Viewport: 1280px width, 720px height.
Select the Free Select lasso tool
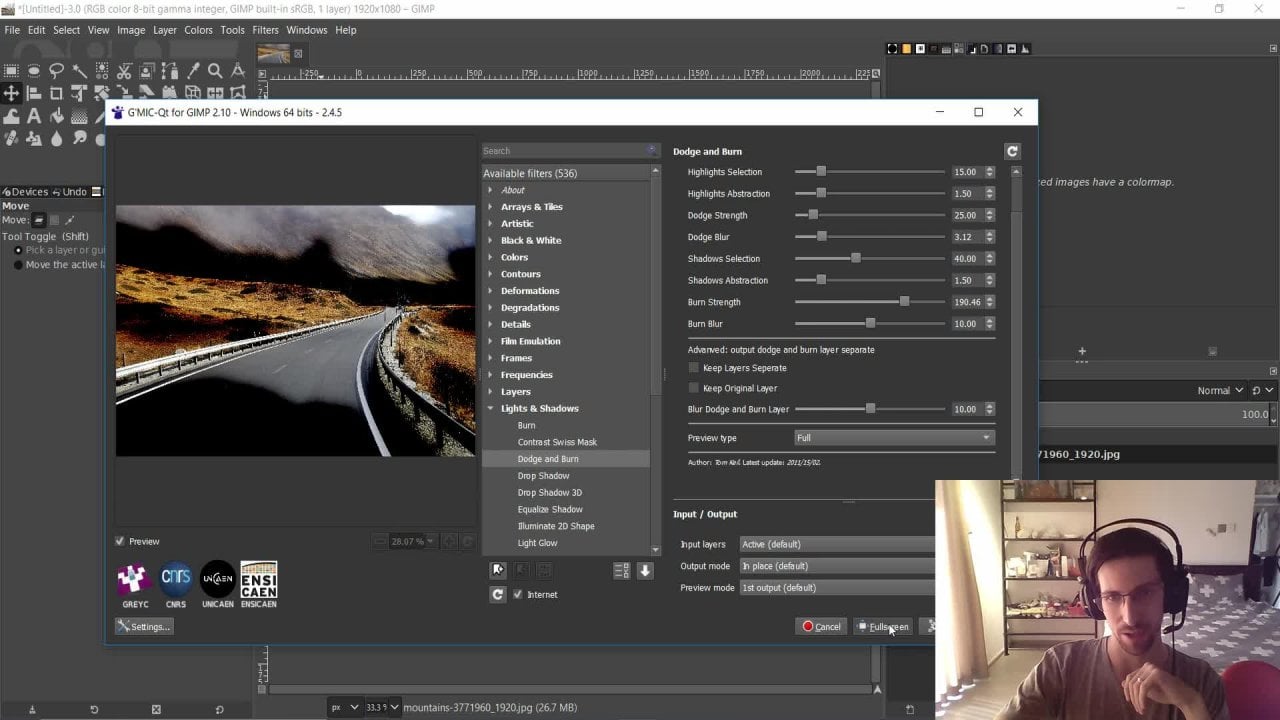pos(56,71)
